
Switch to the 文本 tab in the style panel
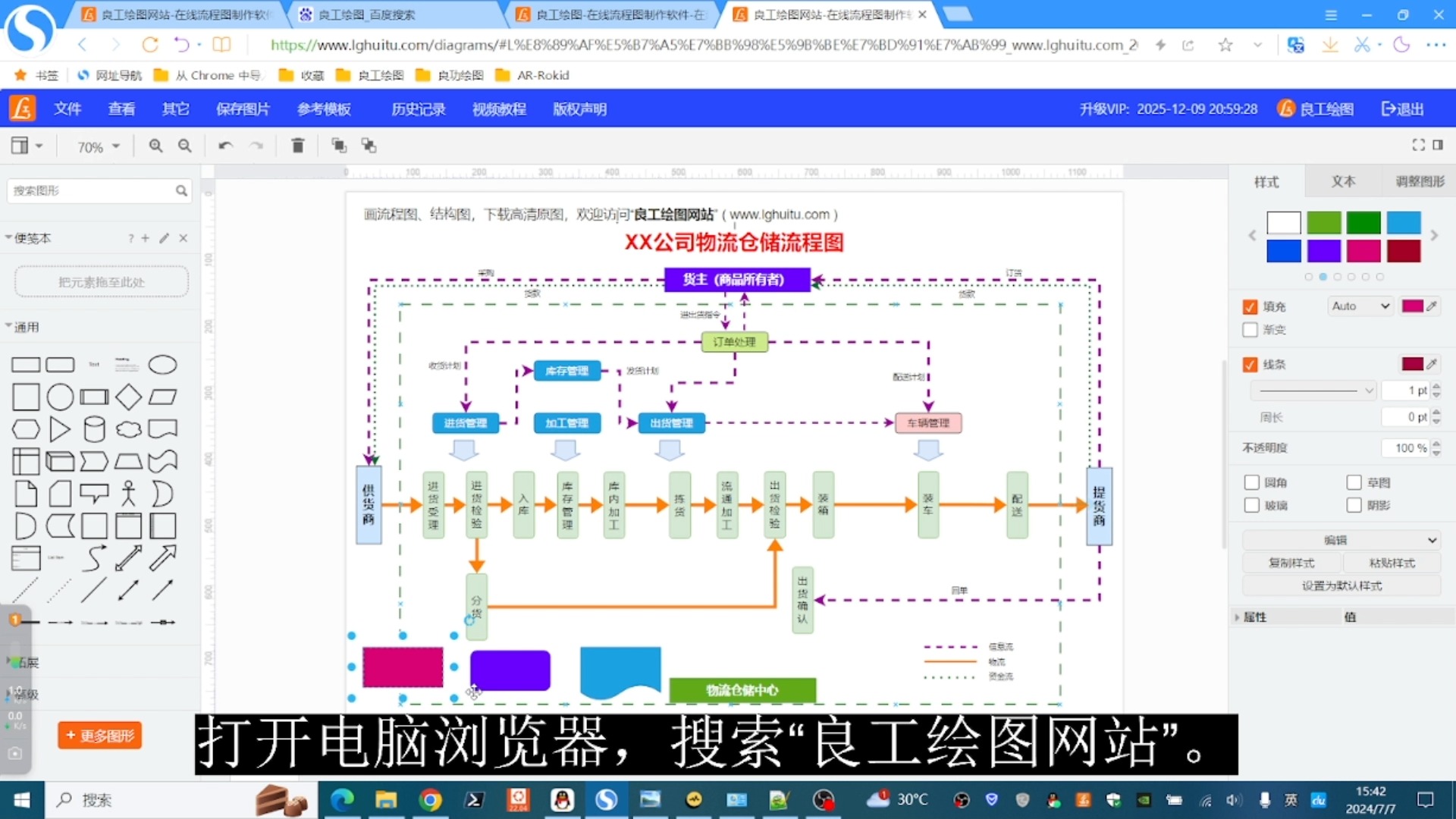click(1343, 181)
